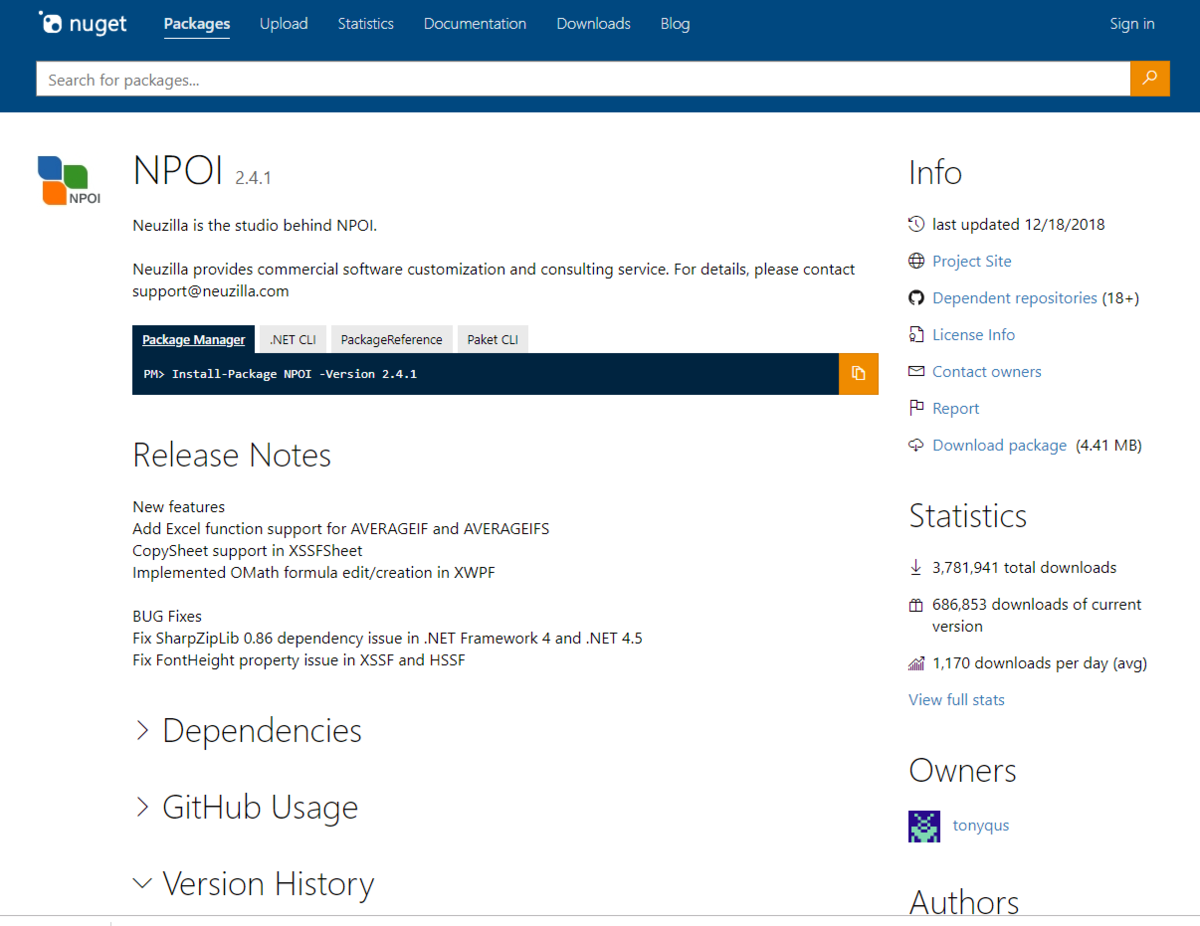This screenshot has width=1200, height=926.
Task: Click the NPOI package logo
Action: tap(70, 181)
